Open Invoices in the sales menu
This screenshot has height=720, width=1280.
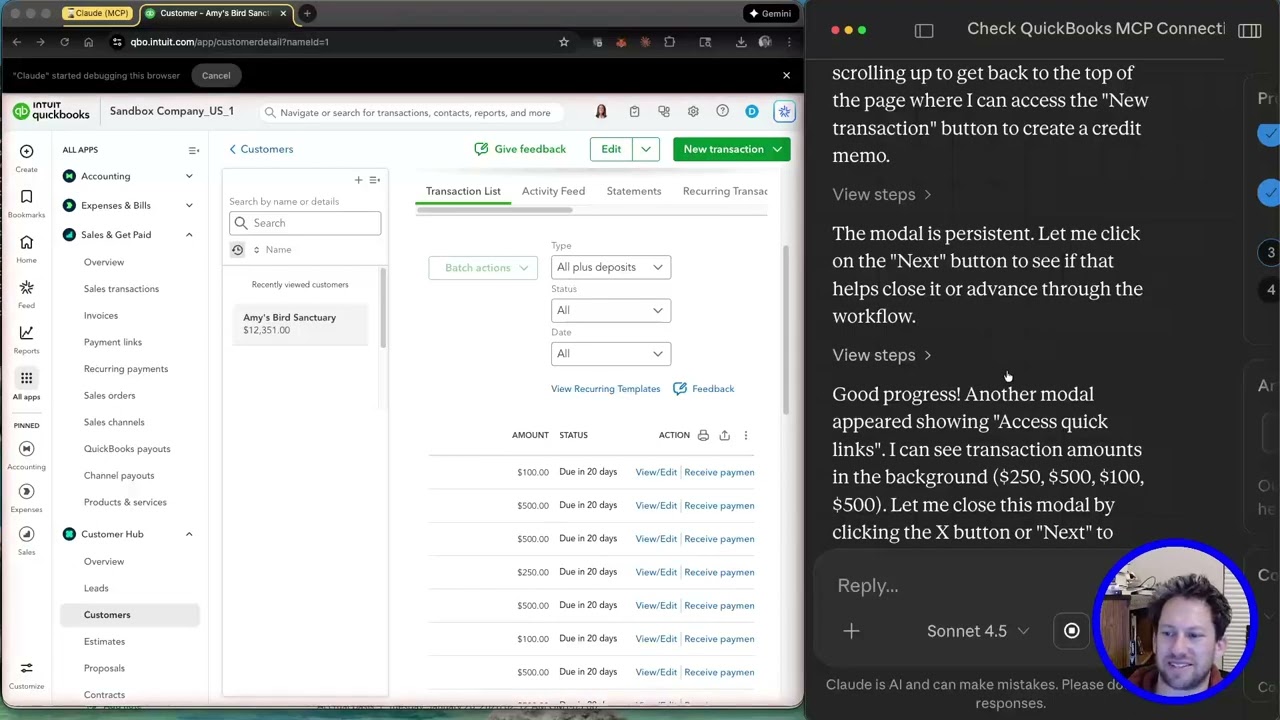(101, 315)
